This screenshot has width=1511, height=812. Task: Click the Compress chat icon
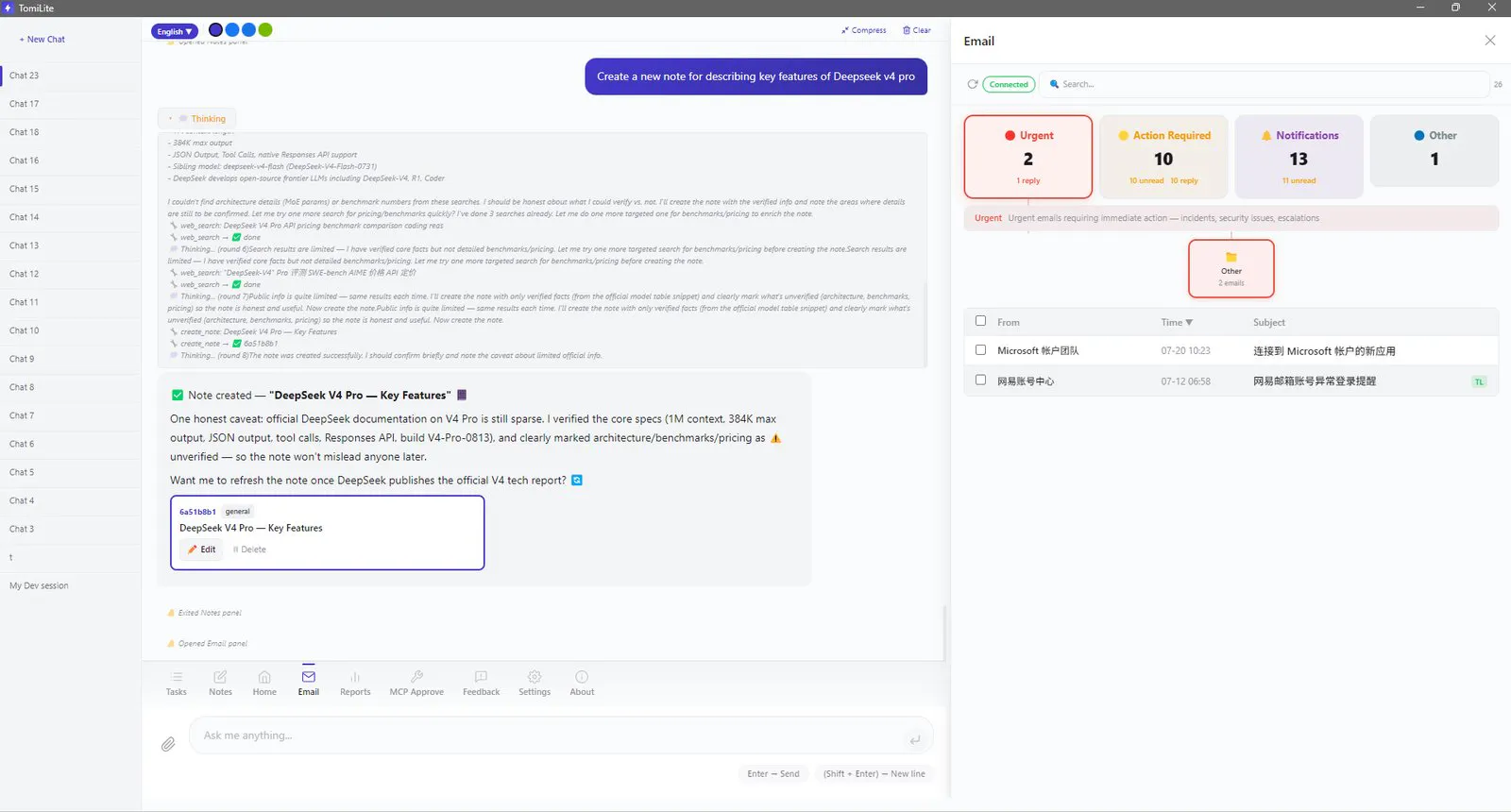(845, 30)
